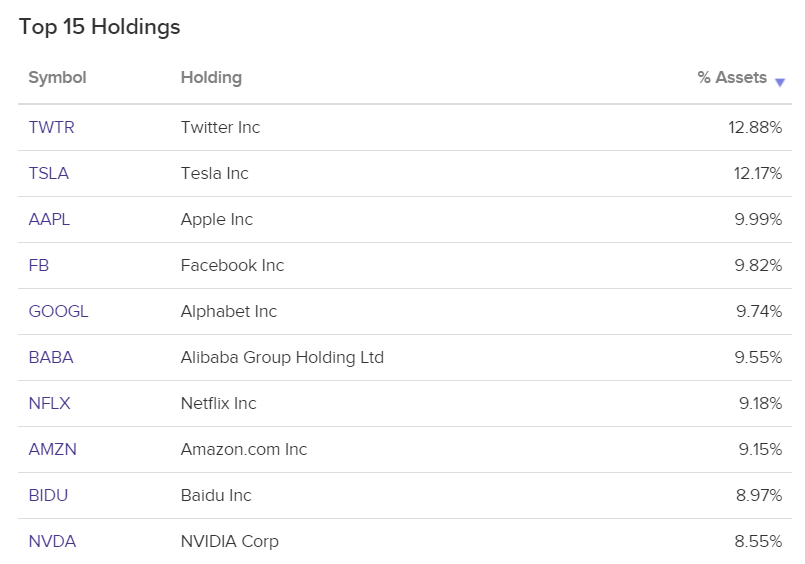The width and height of the screenshot is (805, 564).
Task: Sort table by Symbol column header
Action: pyautogui.click(x=57, y=77)
